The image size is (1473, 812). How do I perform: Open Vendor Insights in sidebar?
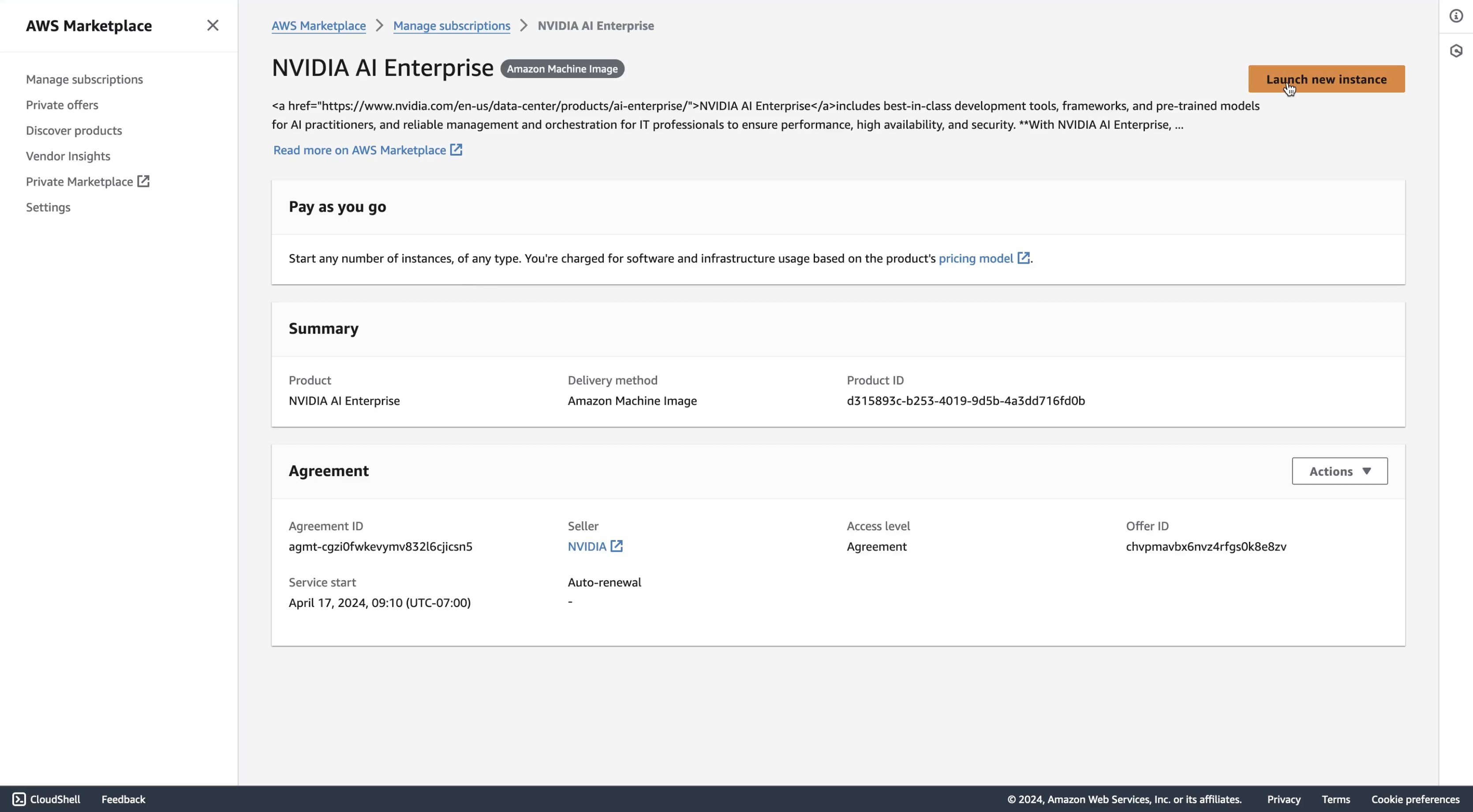click(x=68, y=156)
